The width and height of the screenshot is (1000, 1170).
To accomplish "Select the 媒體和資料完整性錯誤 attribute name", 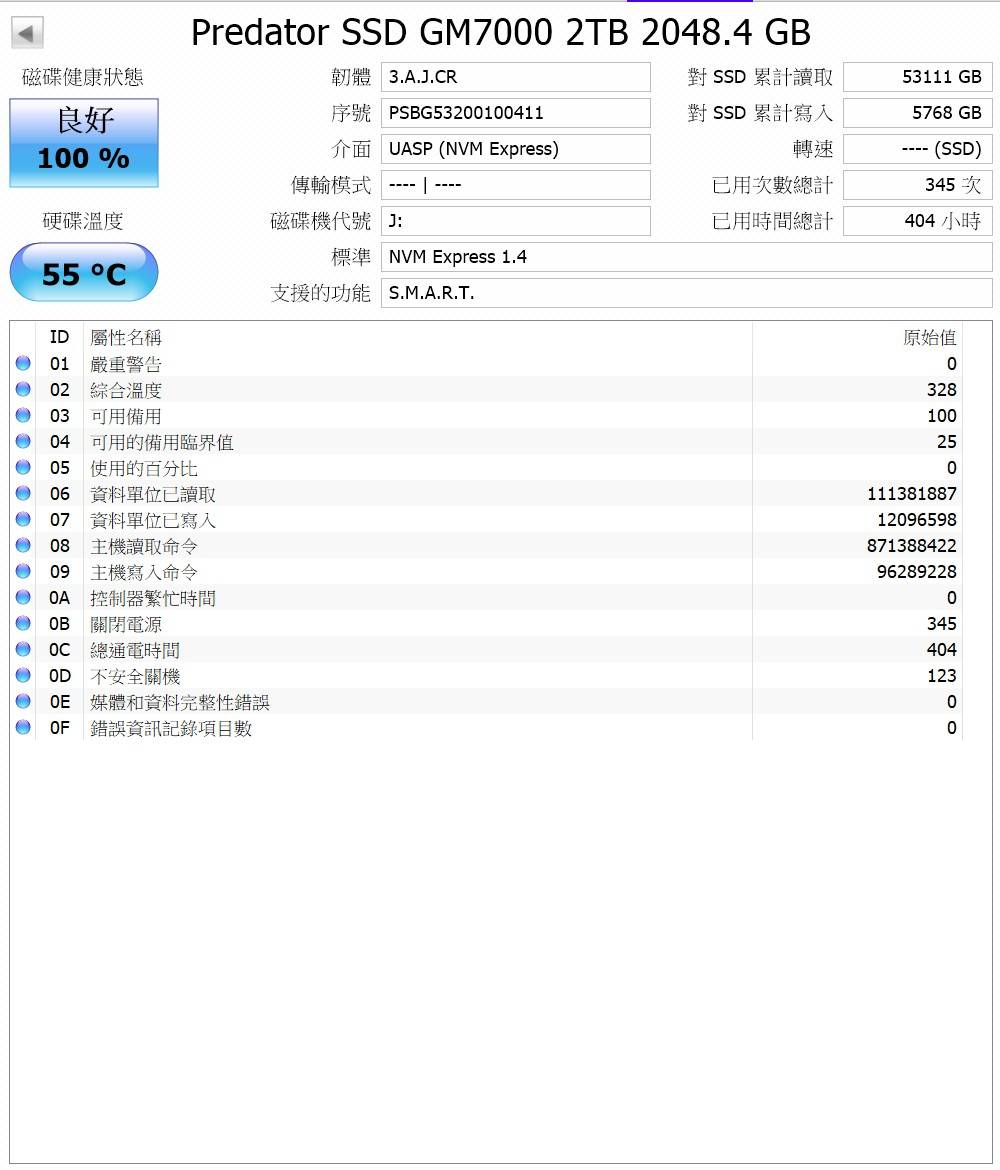I will (179, 702).
